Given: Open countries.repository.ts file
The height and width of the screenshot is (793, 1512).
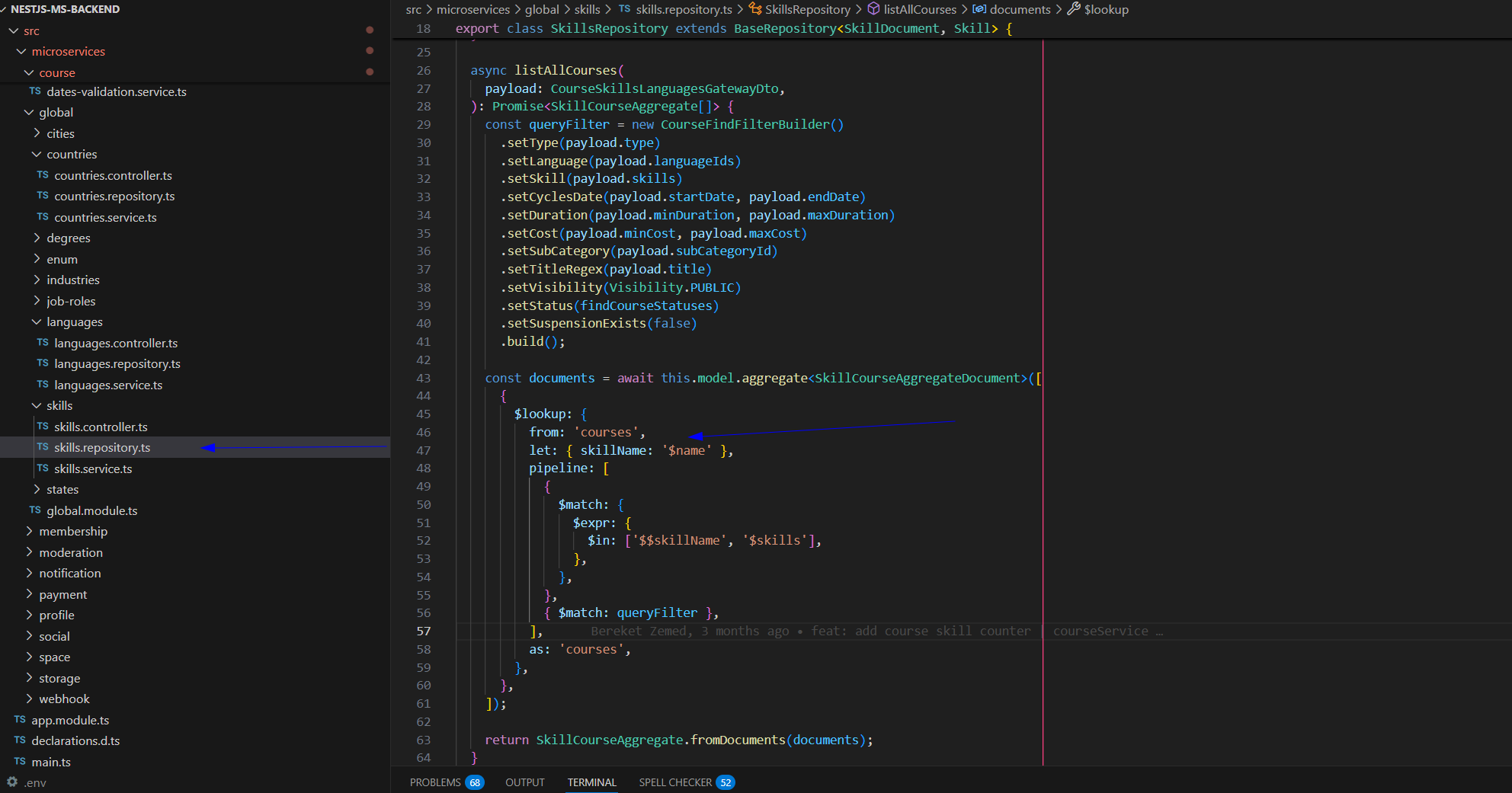Looking at the screenshot, I should (x=114, y=196).
